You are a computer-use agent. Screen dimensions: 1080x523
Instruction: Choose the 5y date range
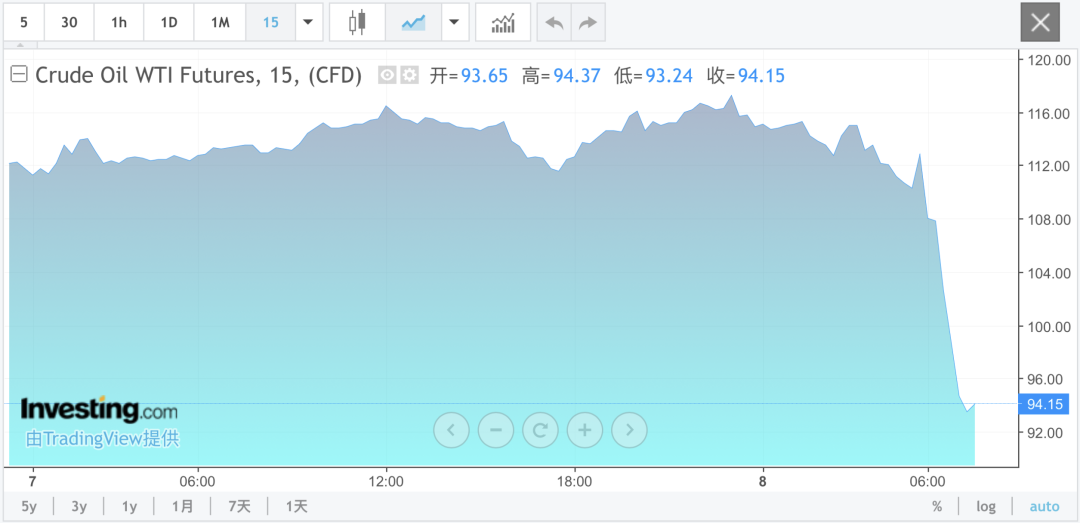click(29, 506)
